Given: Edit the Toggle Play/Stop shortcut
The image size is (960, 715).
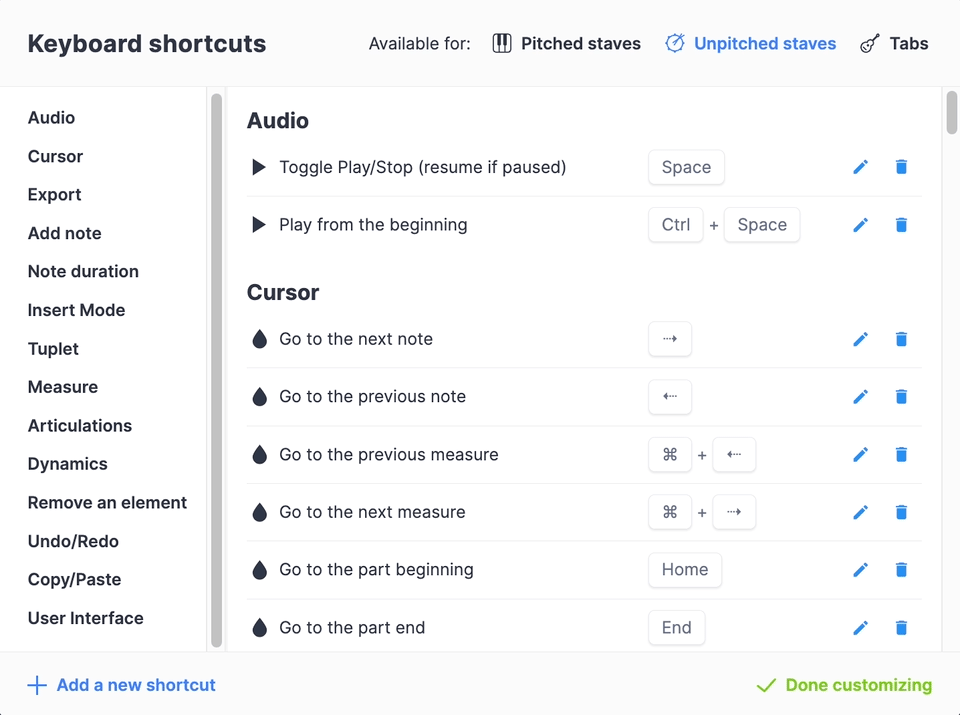Looking at the screenshot, I should [860, 167].
